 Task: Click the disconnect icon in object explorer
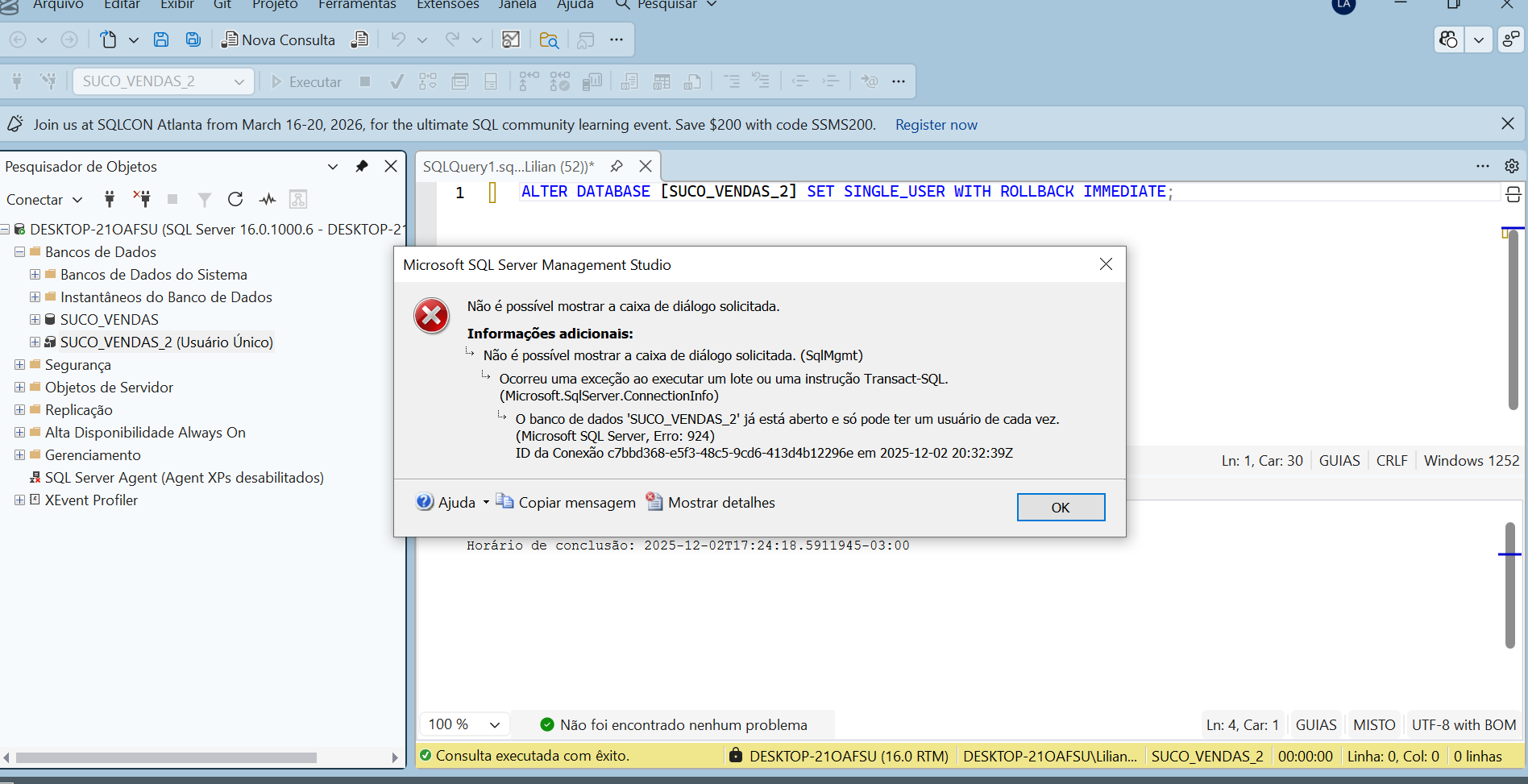[x=142, y=199]
